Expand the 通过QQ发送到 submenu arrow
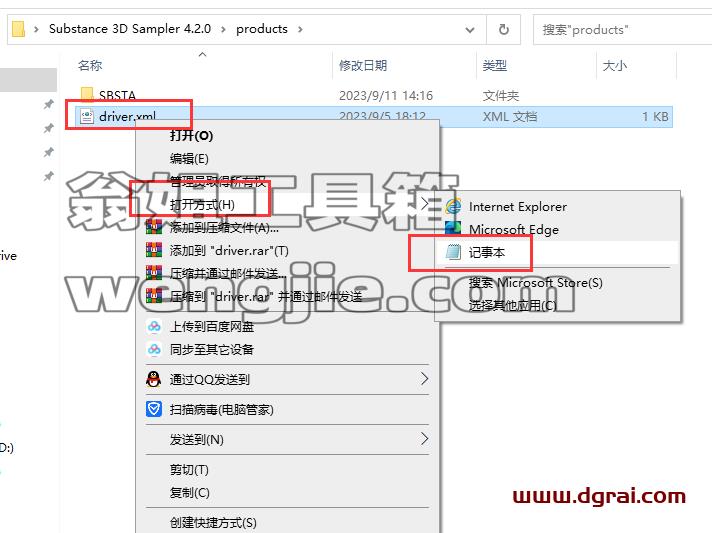Screen dimensions: 712x533 pyautogui.click(x=424, y=378)
